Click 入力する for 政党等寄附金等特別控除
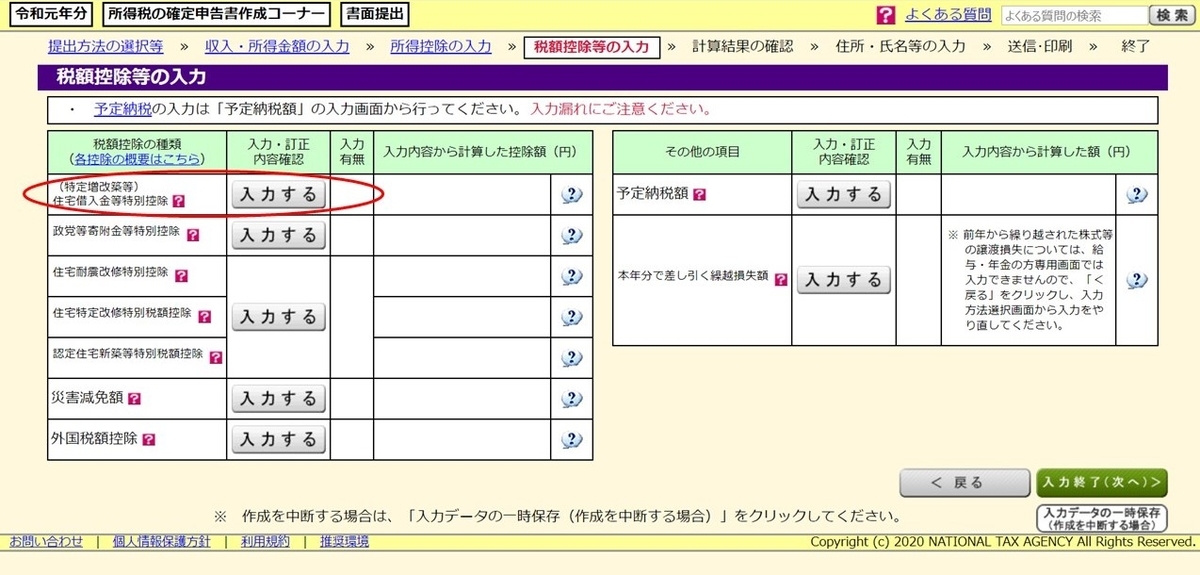The image size is (1200, 575). pyautogui.click(x=279, y=235)
